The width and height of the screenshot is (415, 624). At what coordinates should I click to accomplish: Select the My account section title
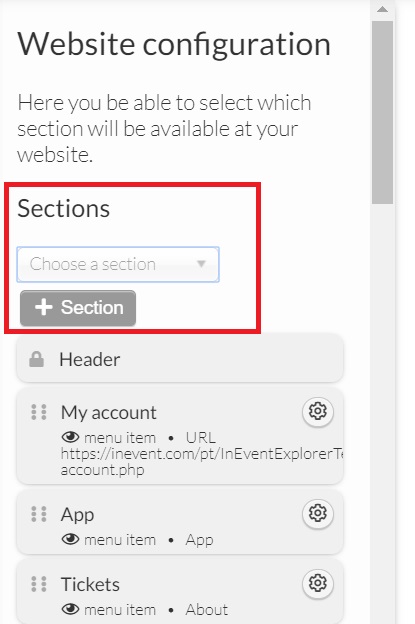[x=109, y=412]
